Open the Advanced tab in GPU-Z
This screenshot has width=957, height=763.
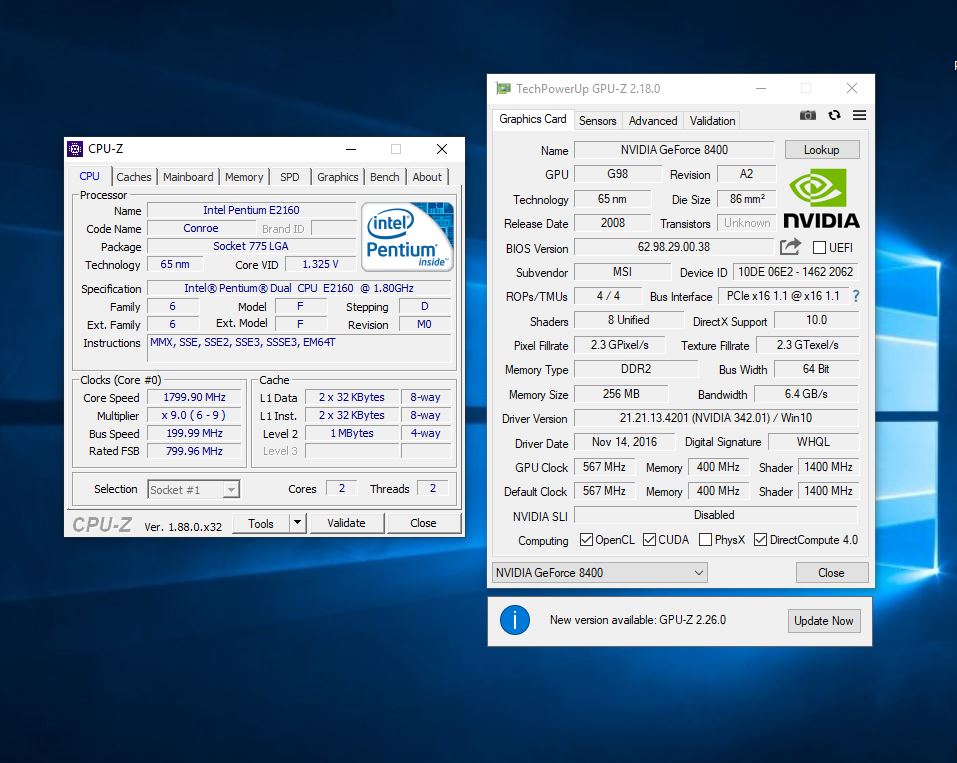click(653, 121)
